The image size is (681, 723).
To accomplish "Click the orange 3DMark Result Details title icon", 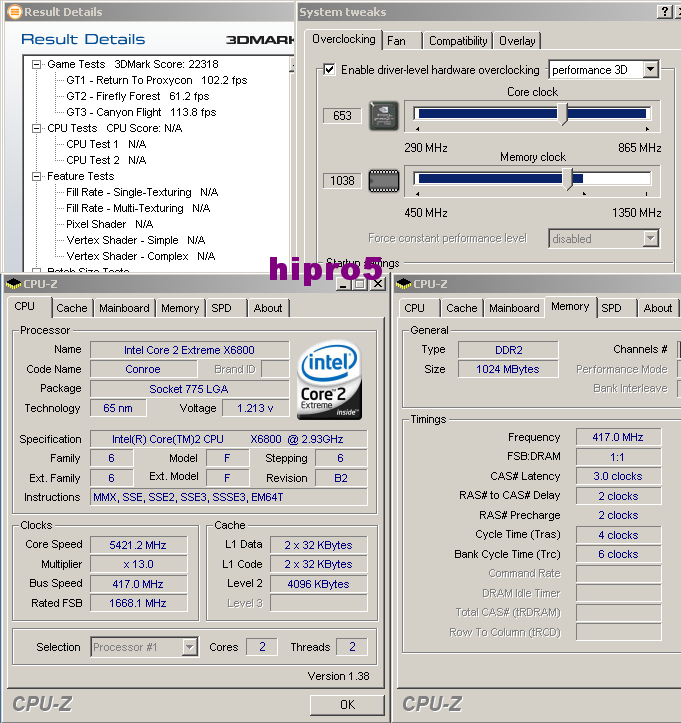I will 15,12.
